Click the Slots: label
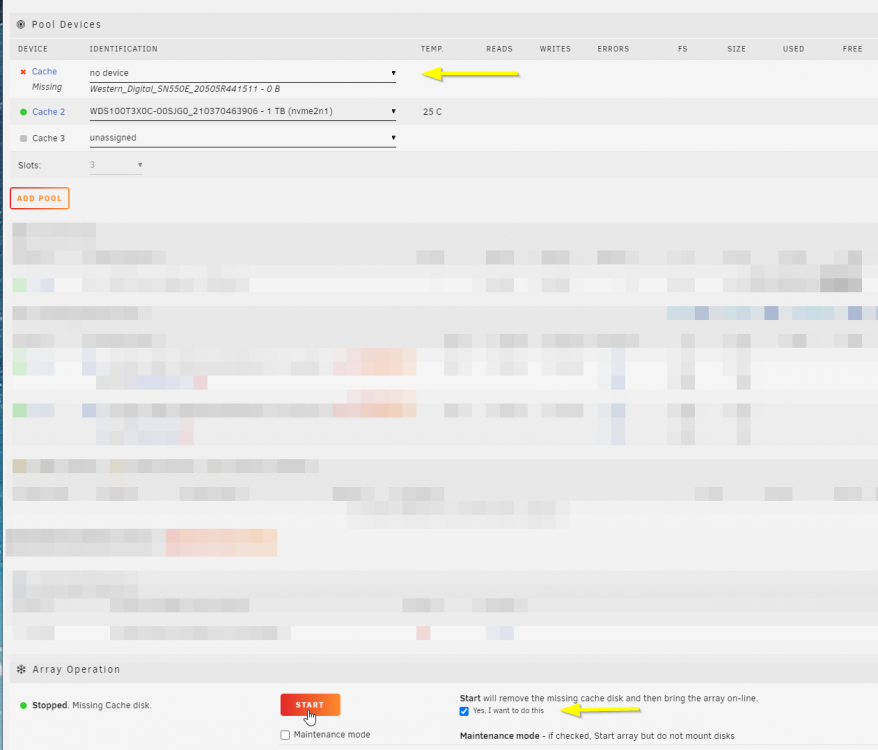 [29, 166]
